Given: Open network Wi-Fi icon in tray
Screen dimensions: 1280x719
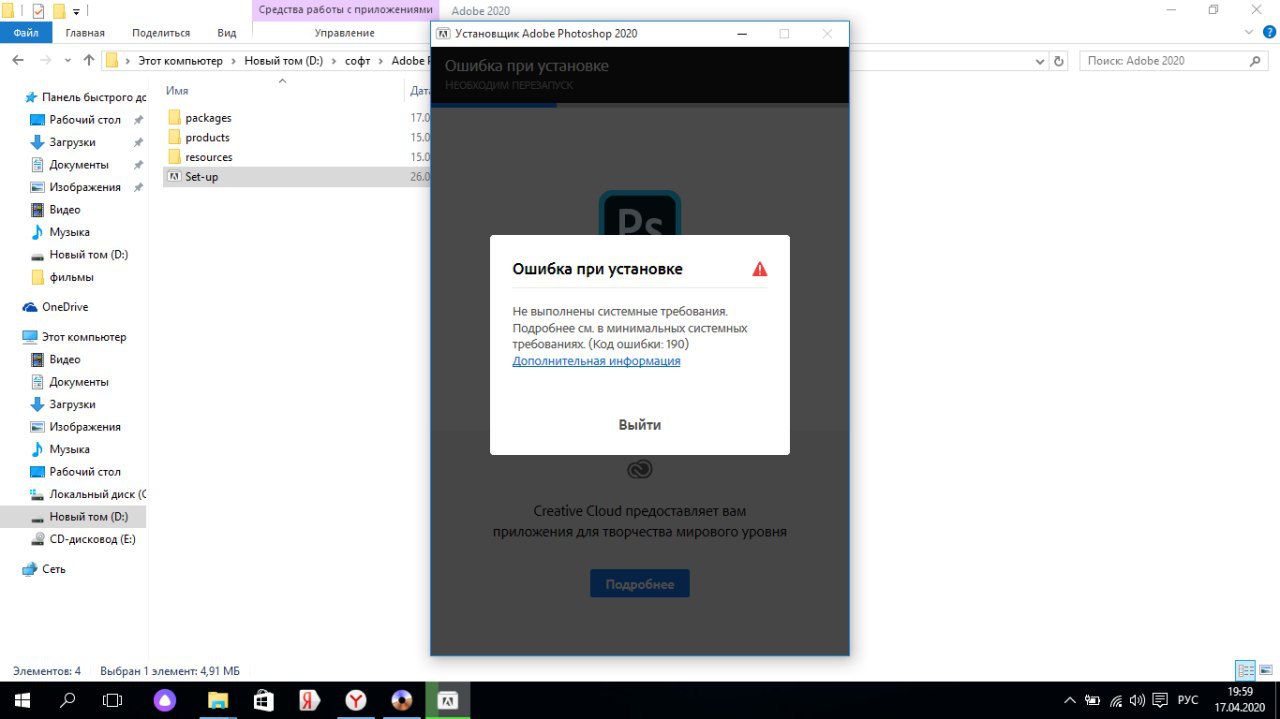Looking at the screenshot, I should [x=1115, y=700].
